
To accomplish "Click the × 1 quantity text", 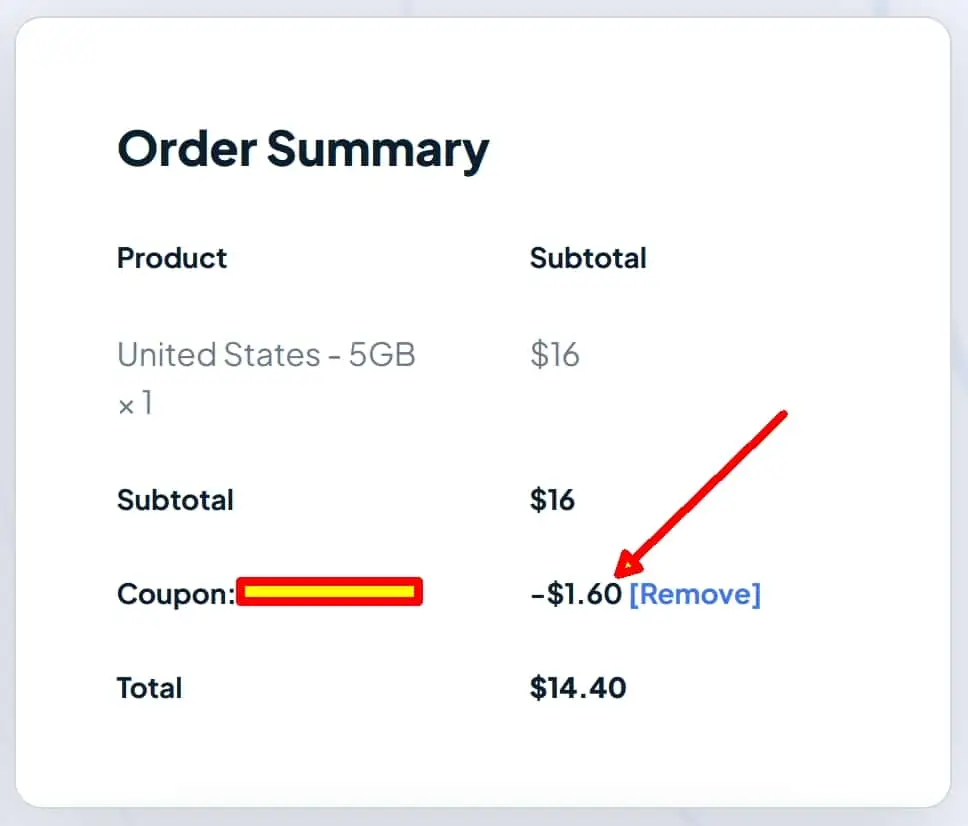I will (135, 403).
